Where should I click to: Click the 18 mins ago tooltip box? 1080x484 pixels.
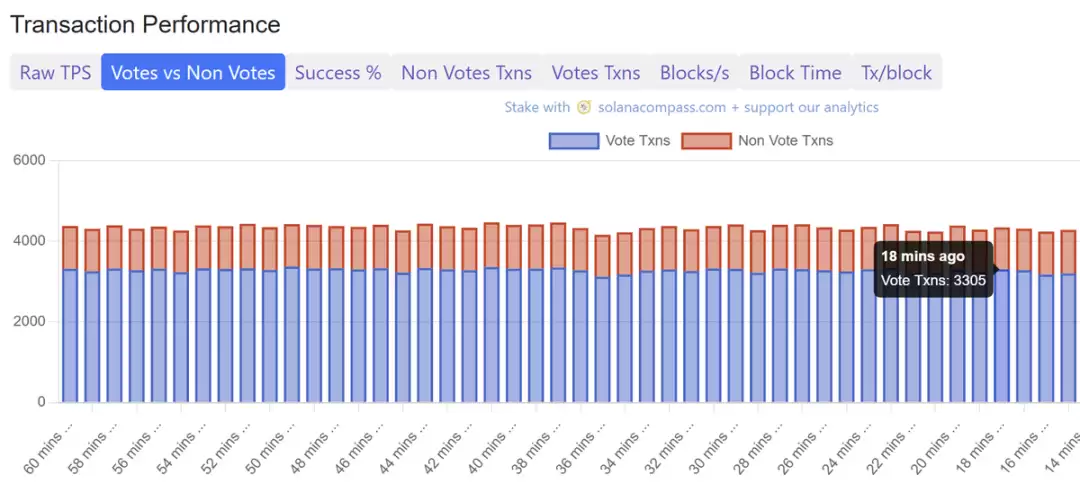pos(933,268)
